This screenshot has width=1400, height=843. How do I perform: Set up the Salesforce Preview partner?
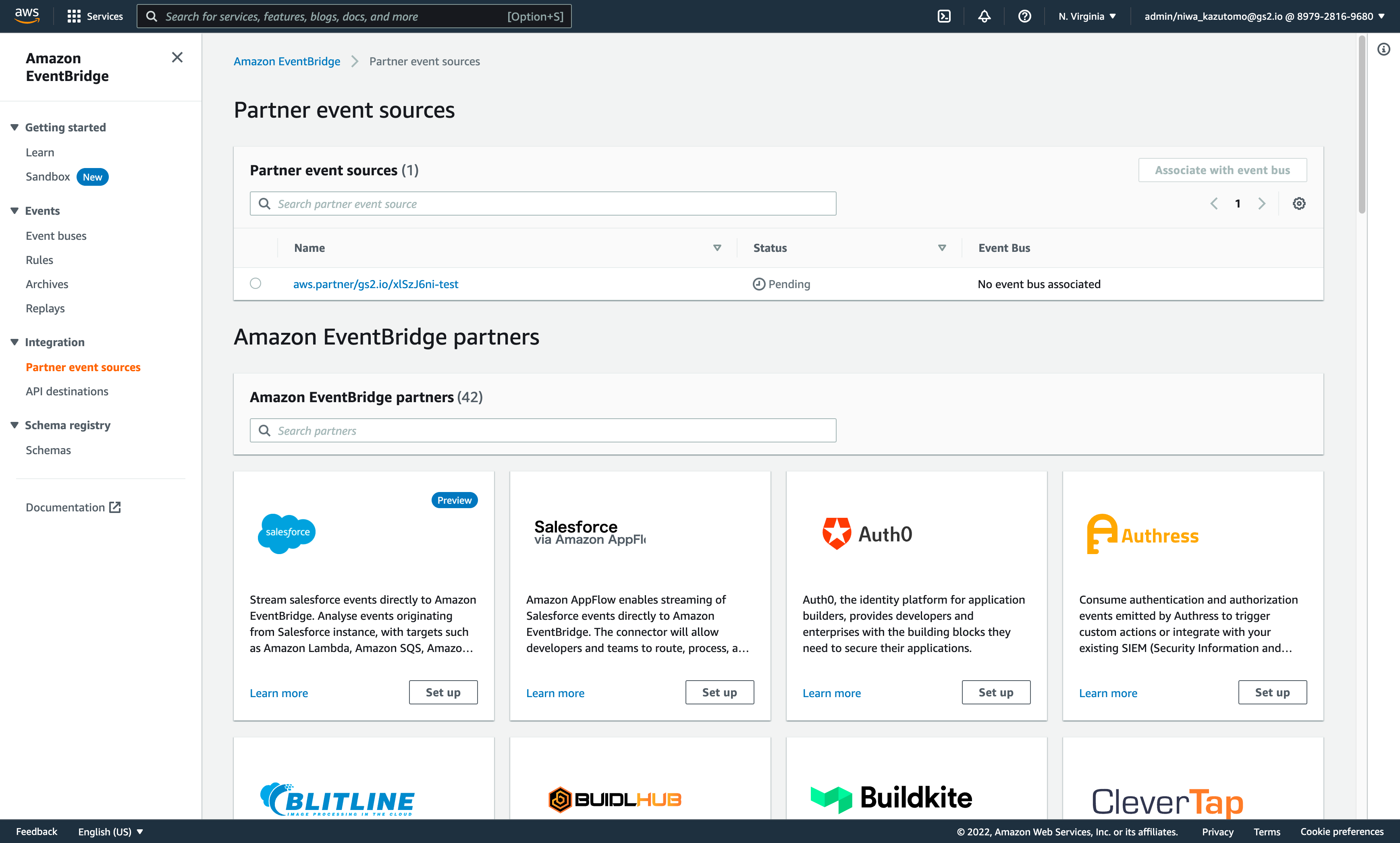443,692
